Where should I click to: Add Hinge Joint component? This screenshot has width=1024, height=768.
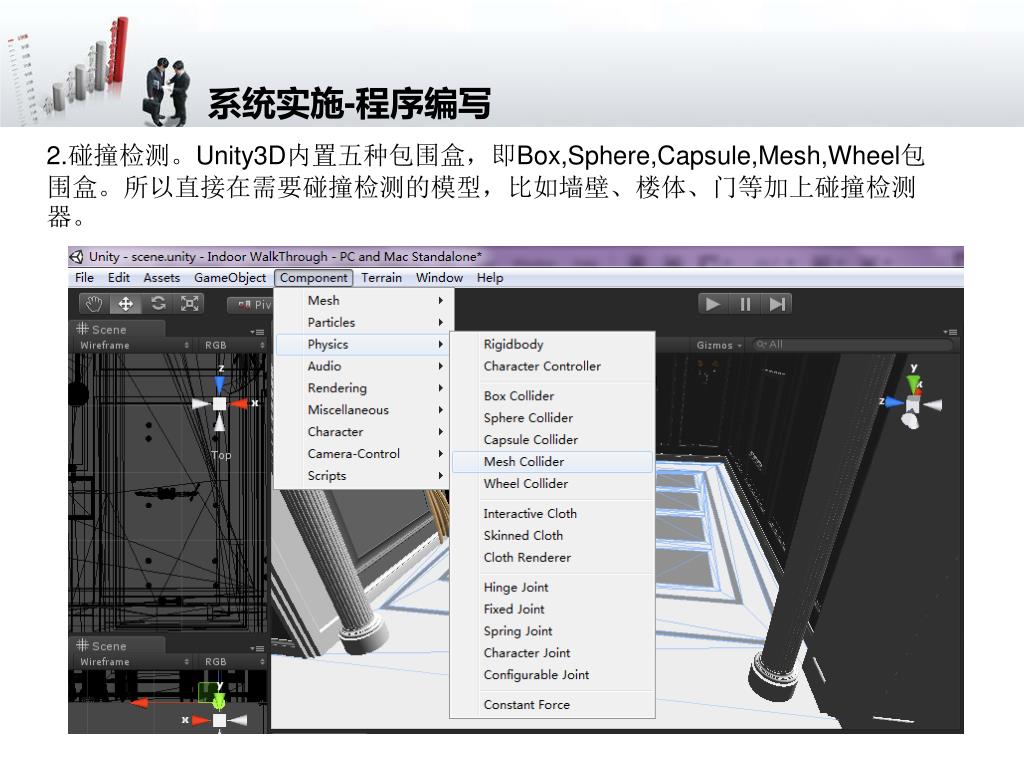tap(552, 587)
